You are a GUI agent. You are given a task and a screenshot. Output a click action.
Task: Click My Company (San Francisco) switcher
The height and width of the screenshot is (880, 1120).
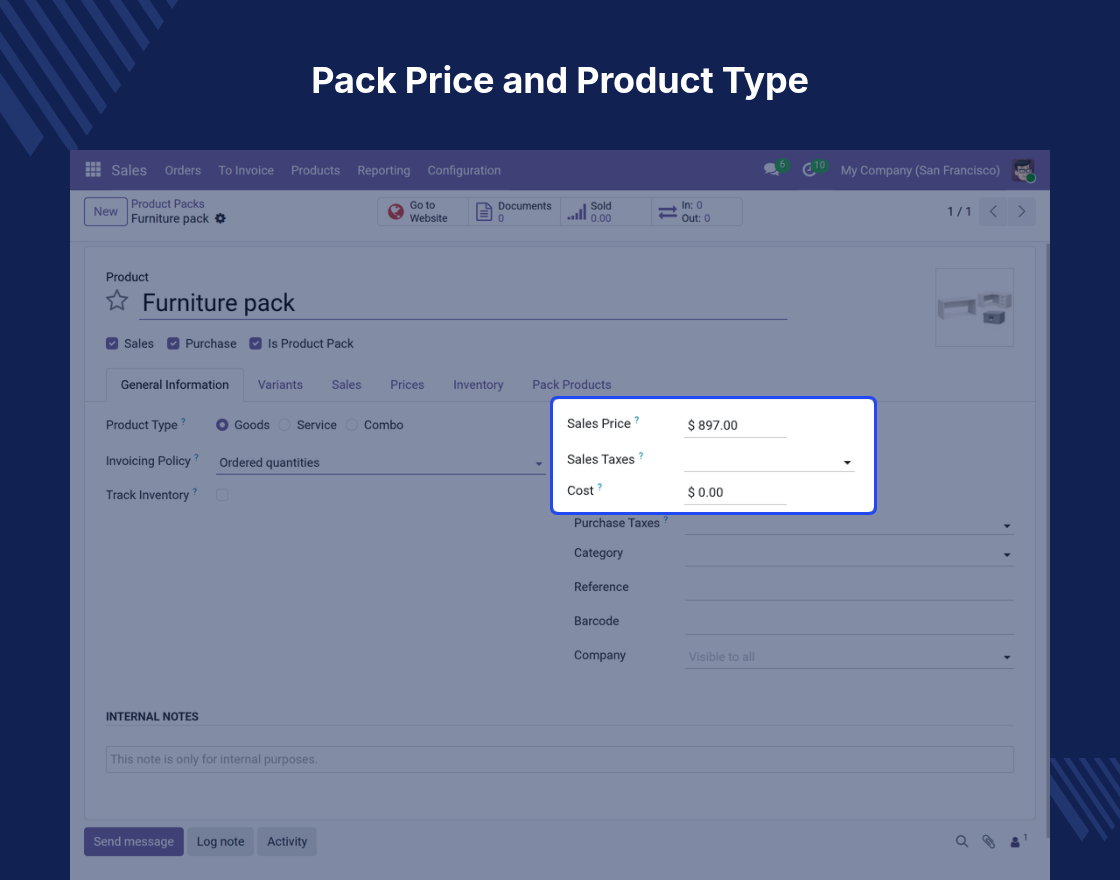(x=920, y=170)
